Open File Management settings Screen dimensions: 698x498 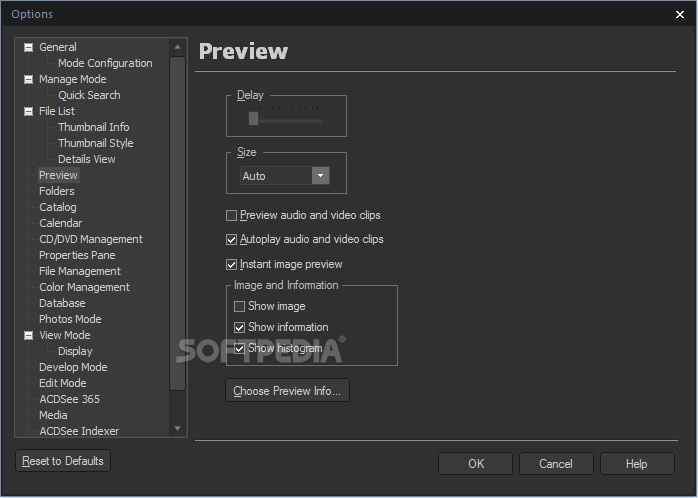coord(80,271)
